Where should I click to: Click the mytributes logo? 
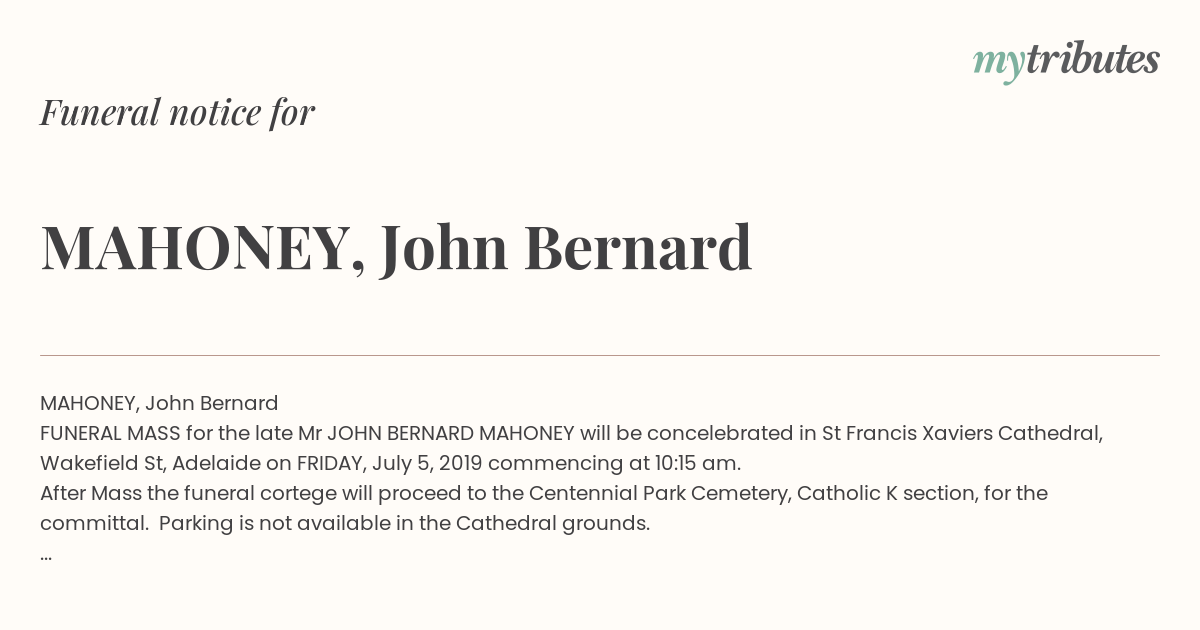pos(1066,62)
